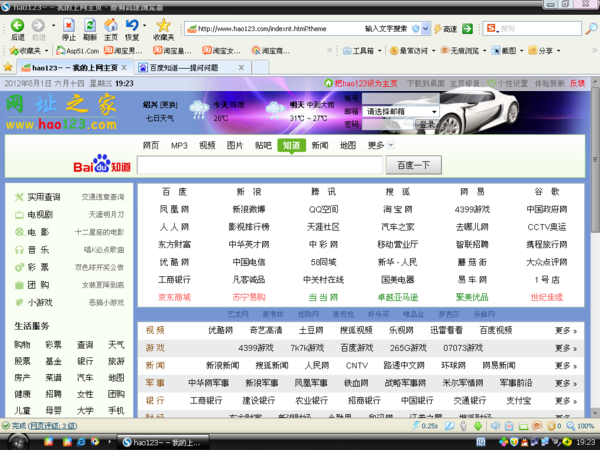Click the grey Forward arrow icon
Screen dimensions: 600x450
point(38,25)
